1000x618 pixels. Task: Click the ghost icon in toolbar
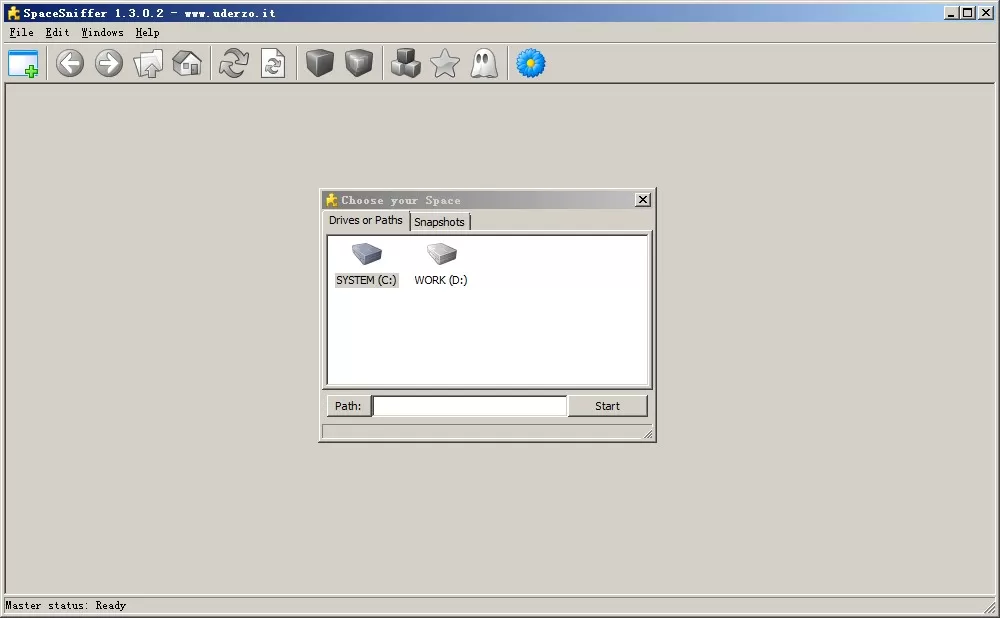coord(484,64)
